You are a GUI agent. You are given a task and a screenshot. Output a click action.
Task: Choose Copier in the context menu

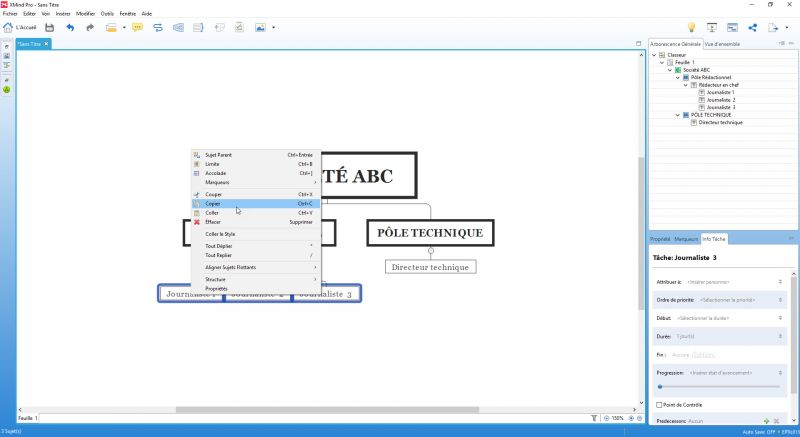[x=256, y=203]
